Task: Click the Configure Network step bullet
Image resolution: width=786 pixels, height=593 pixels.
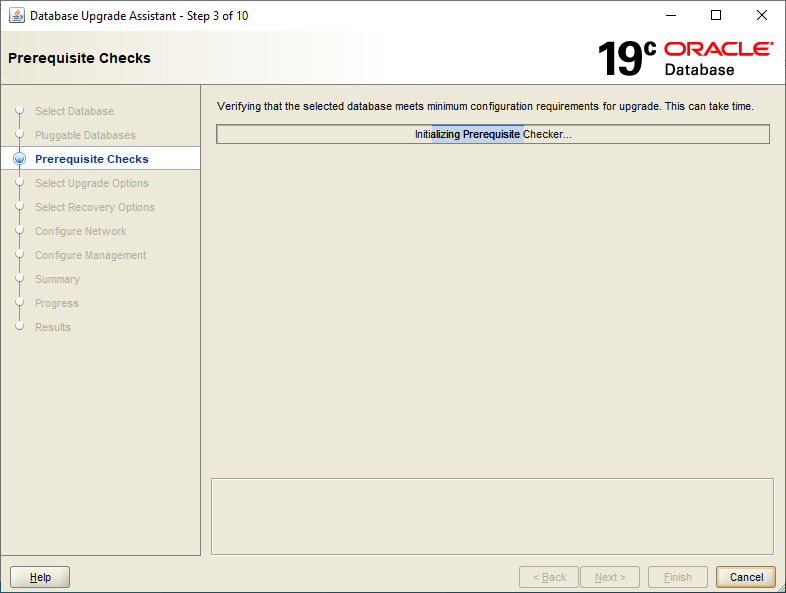Action: click(x=20, y=230)
